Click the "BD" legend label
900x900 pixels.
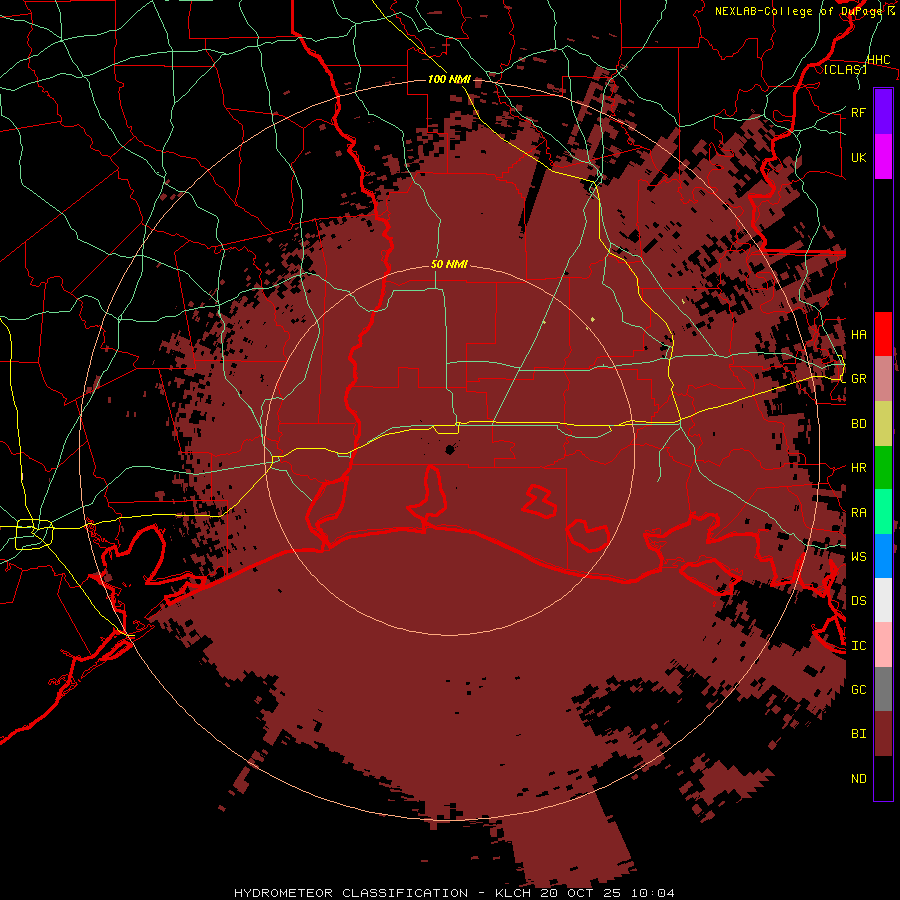point(858,424)
